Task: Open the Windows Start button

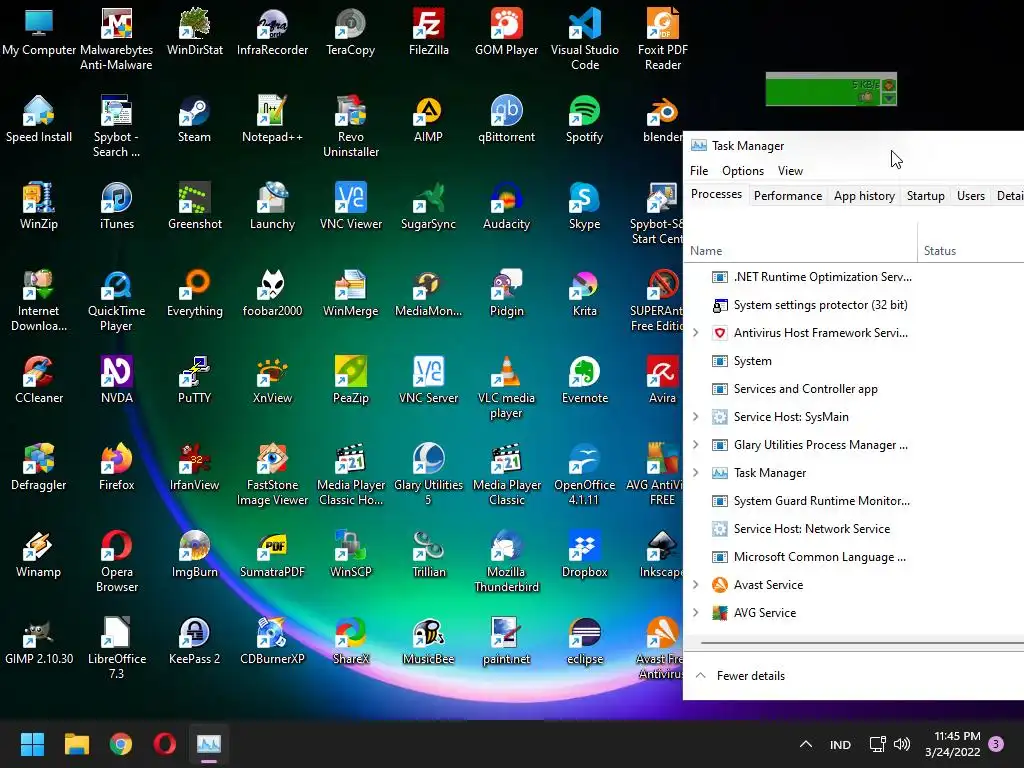Action: coord(32,744)
